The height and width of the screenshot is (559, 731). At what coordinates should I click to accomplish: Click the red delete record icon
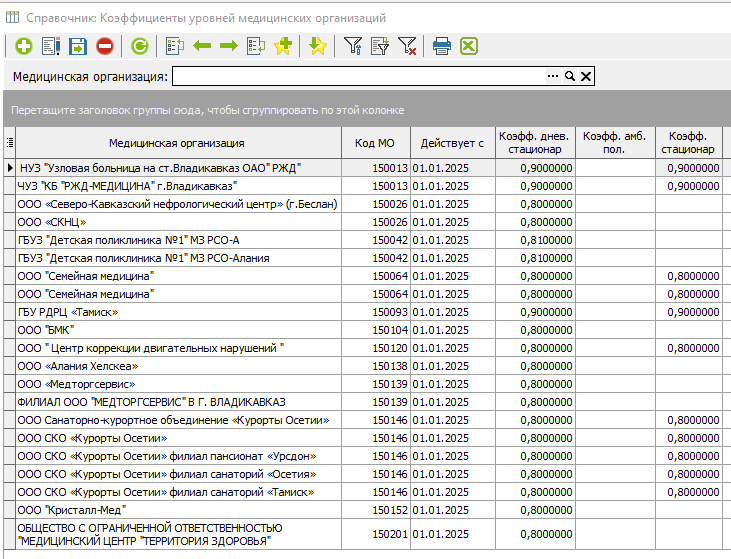(x=105, y=46)
